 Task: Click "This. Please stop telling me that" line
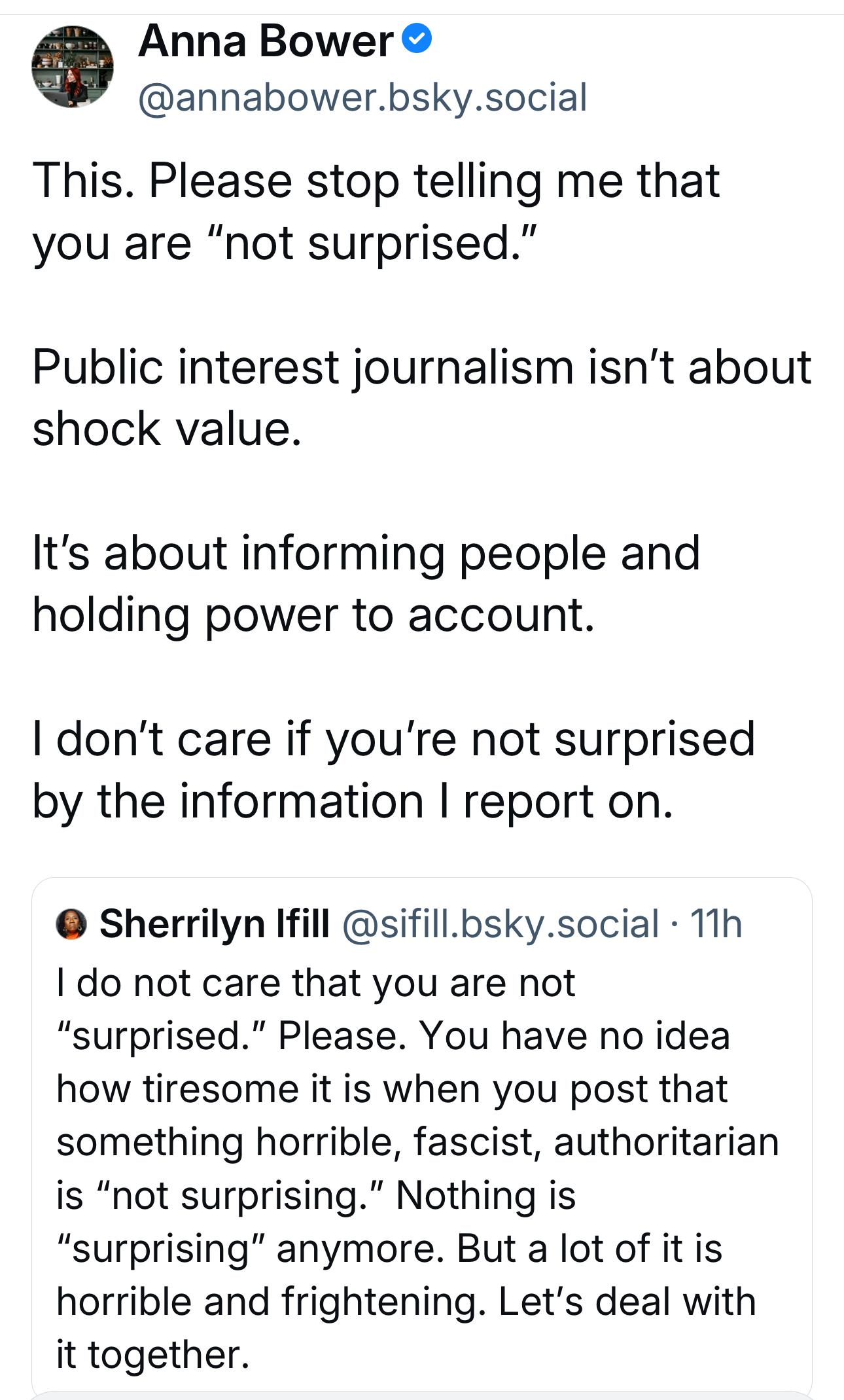[376, 181]
